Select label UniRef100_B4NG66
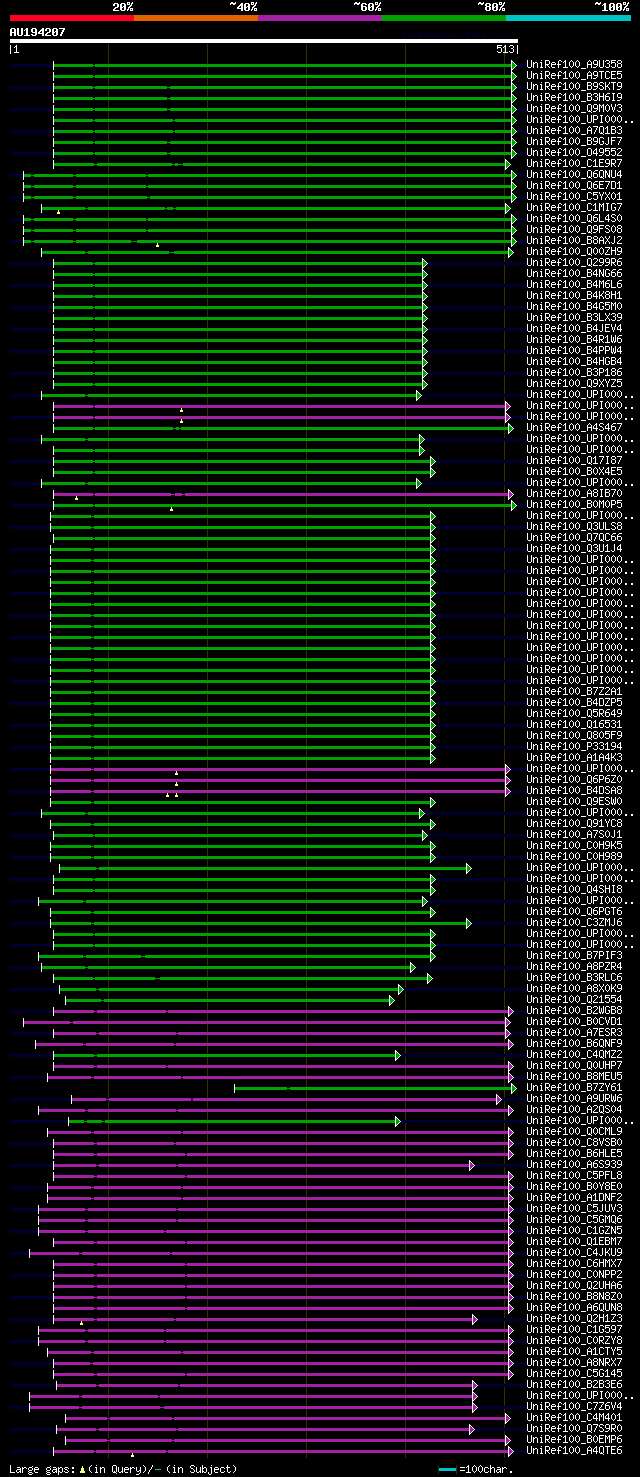The width and height of the screenshot is (640, 1477). coord(574,273)
